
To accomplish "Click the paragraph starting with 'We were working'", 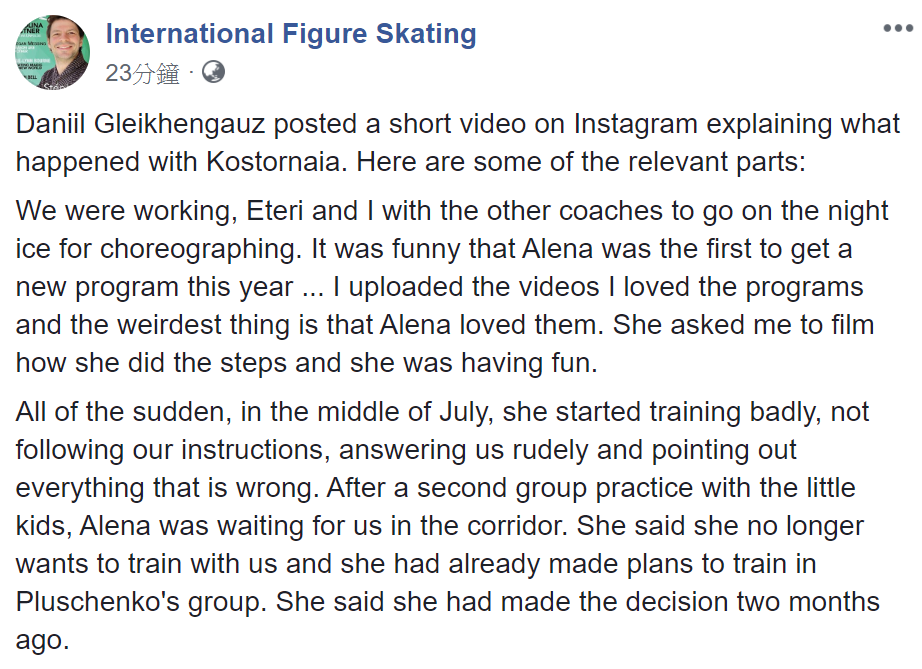I will tap(452, 287).
